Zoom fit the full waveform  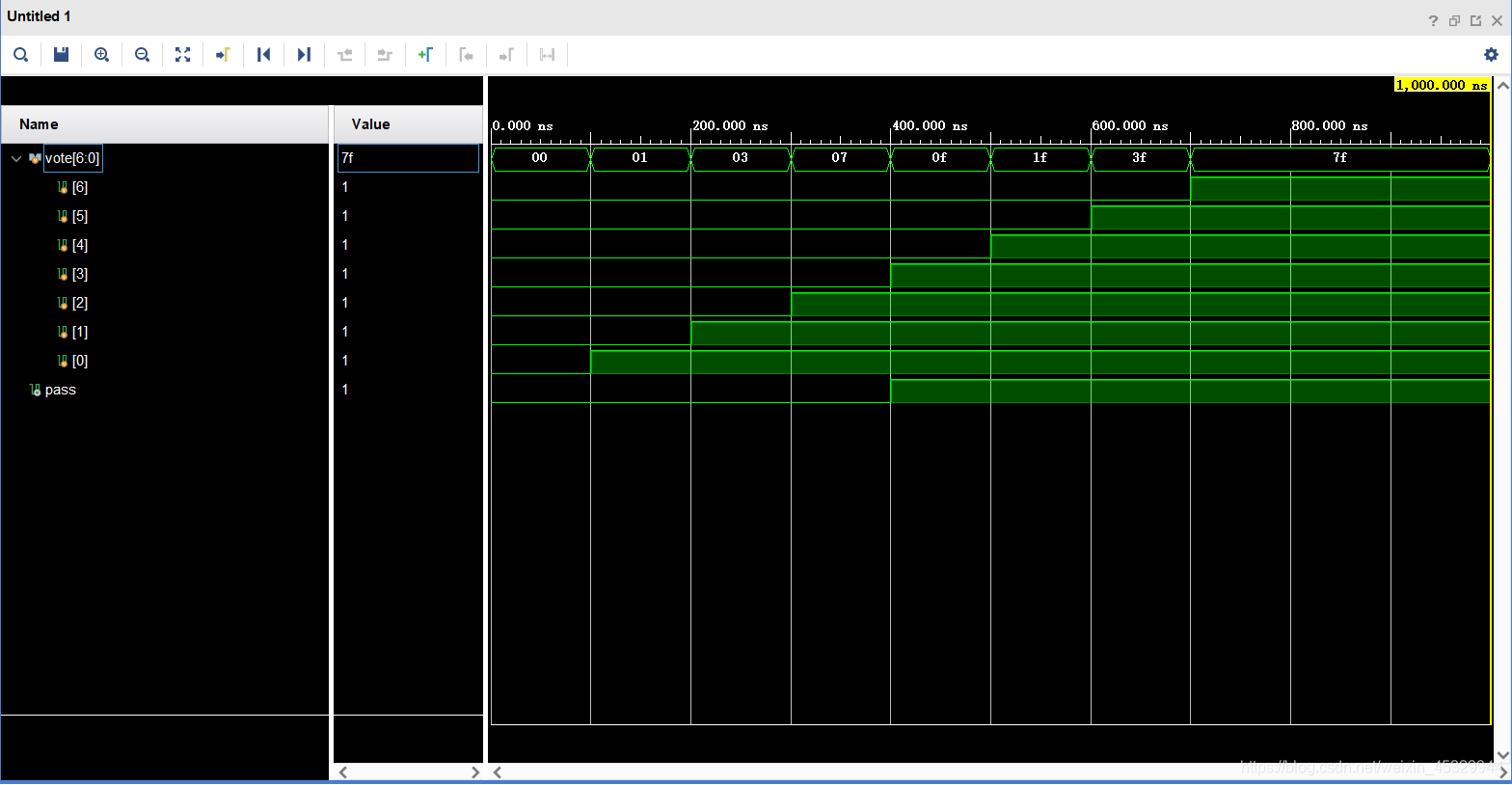pos(182,55)
